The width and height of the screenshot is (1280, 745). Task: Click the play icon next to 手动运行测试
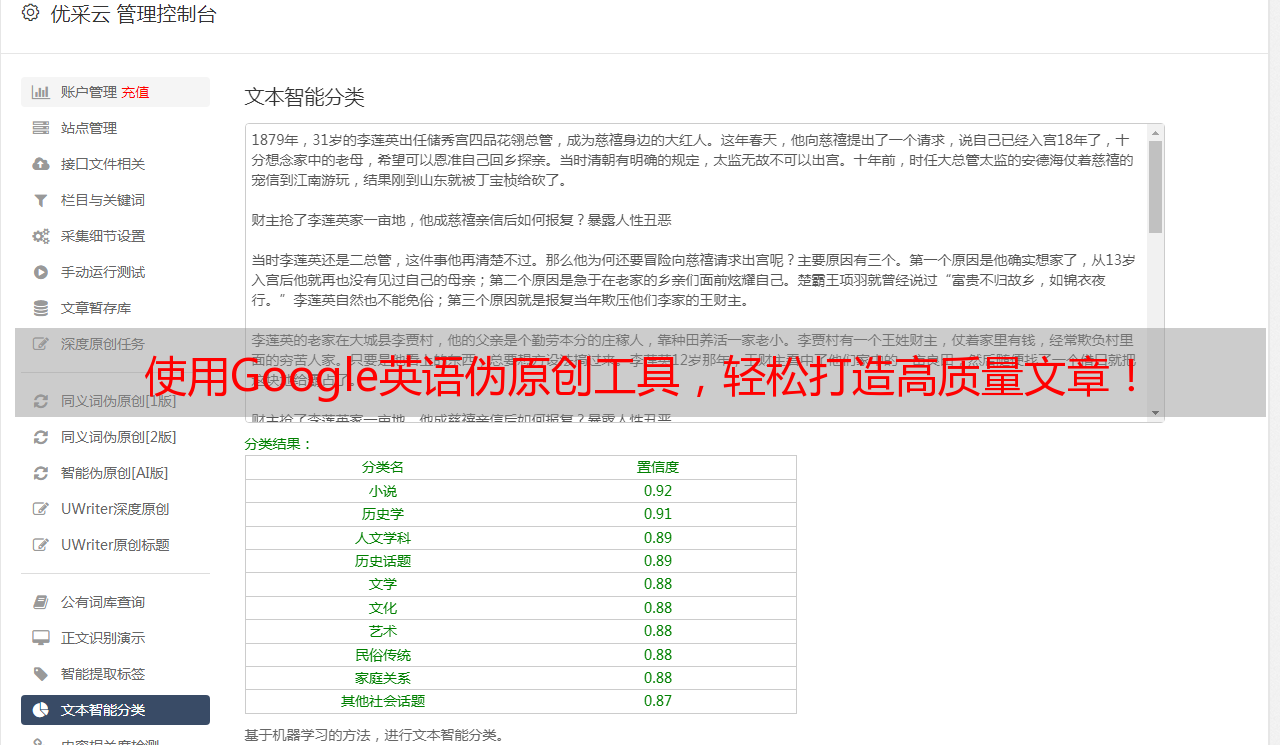[x=41, y=272]
